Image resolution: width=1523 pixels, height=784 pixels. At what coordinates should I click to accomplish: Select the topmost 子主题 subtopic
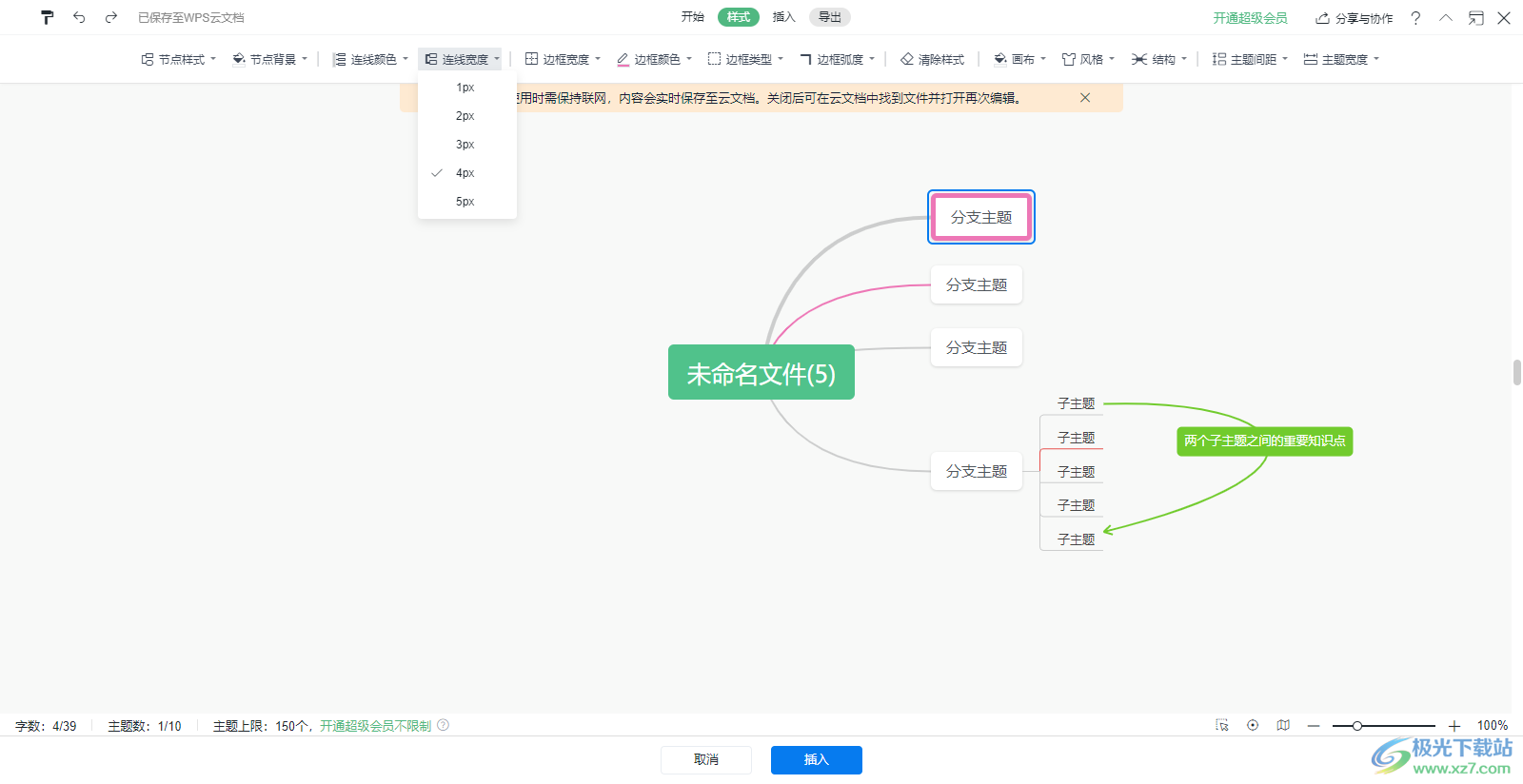pos(1076,403)
